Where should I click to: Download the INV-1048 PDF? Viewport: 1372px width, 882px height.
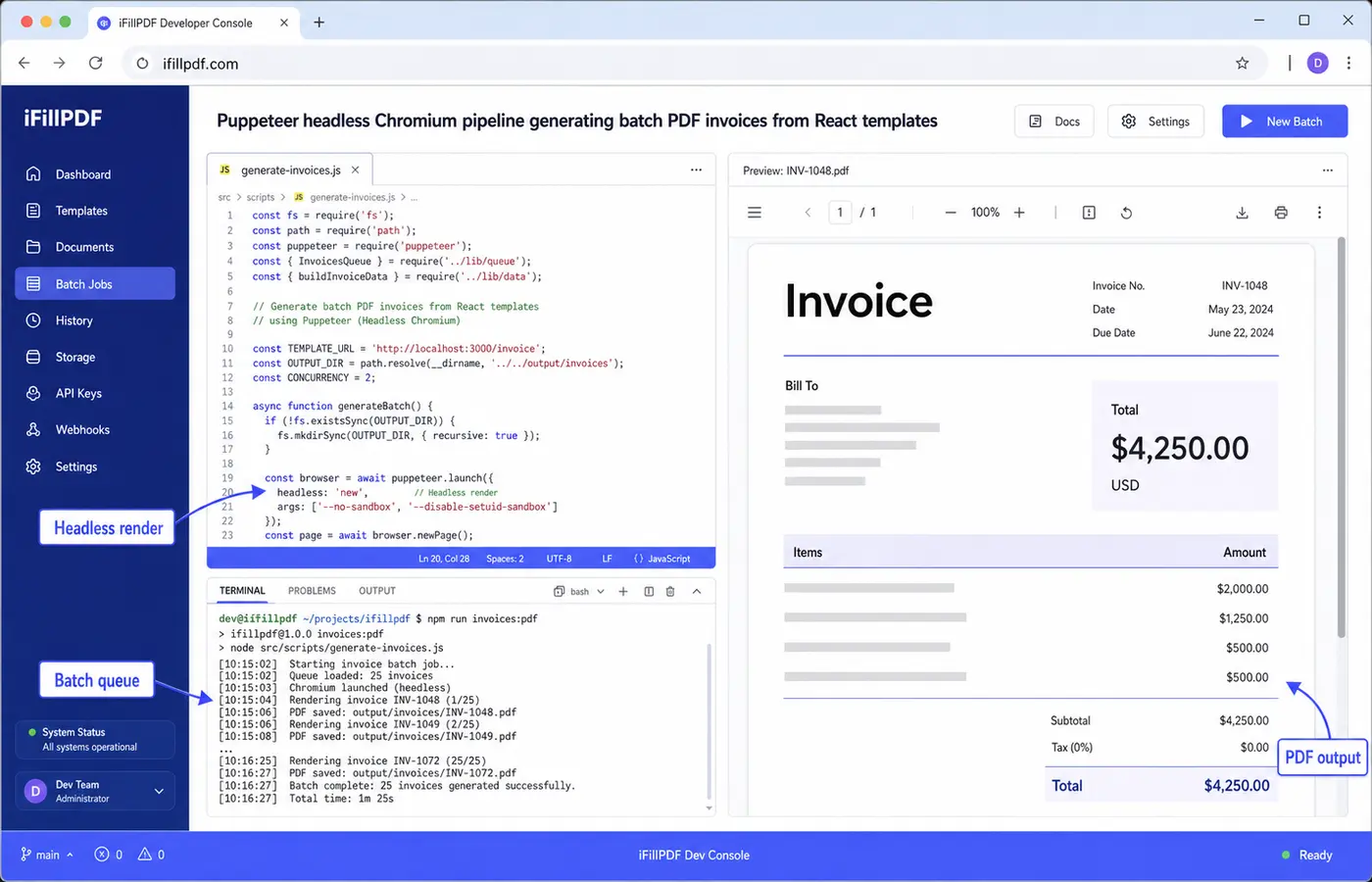[x=1242, y=213]
